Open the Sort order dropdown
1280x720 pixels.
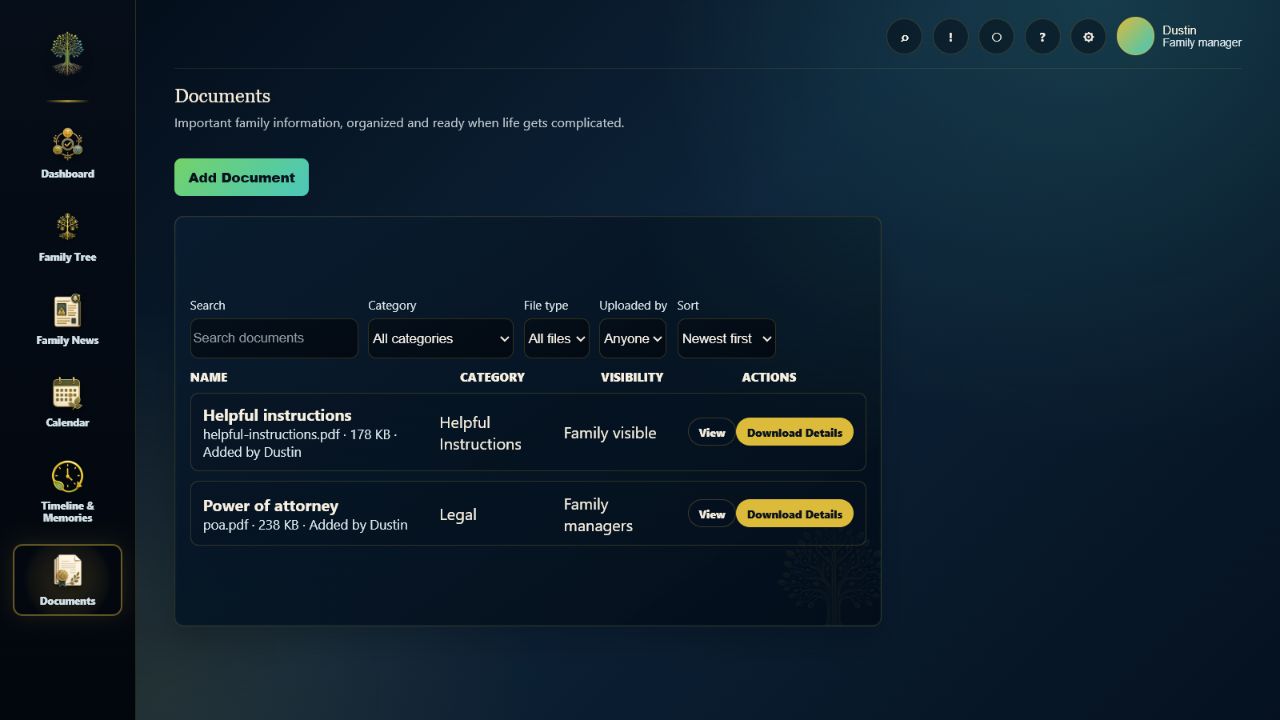(x=726, y=338)
